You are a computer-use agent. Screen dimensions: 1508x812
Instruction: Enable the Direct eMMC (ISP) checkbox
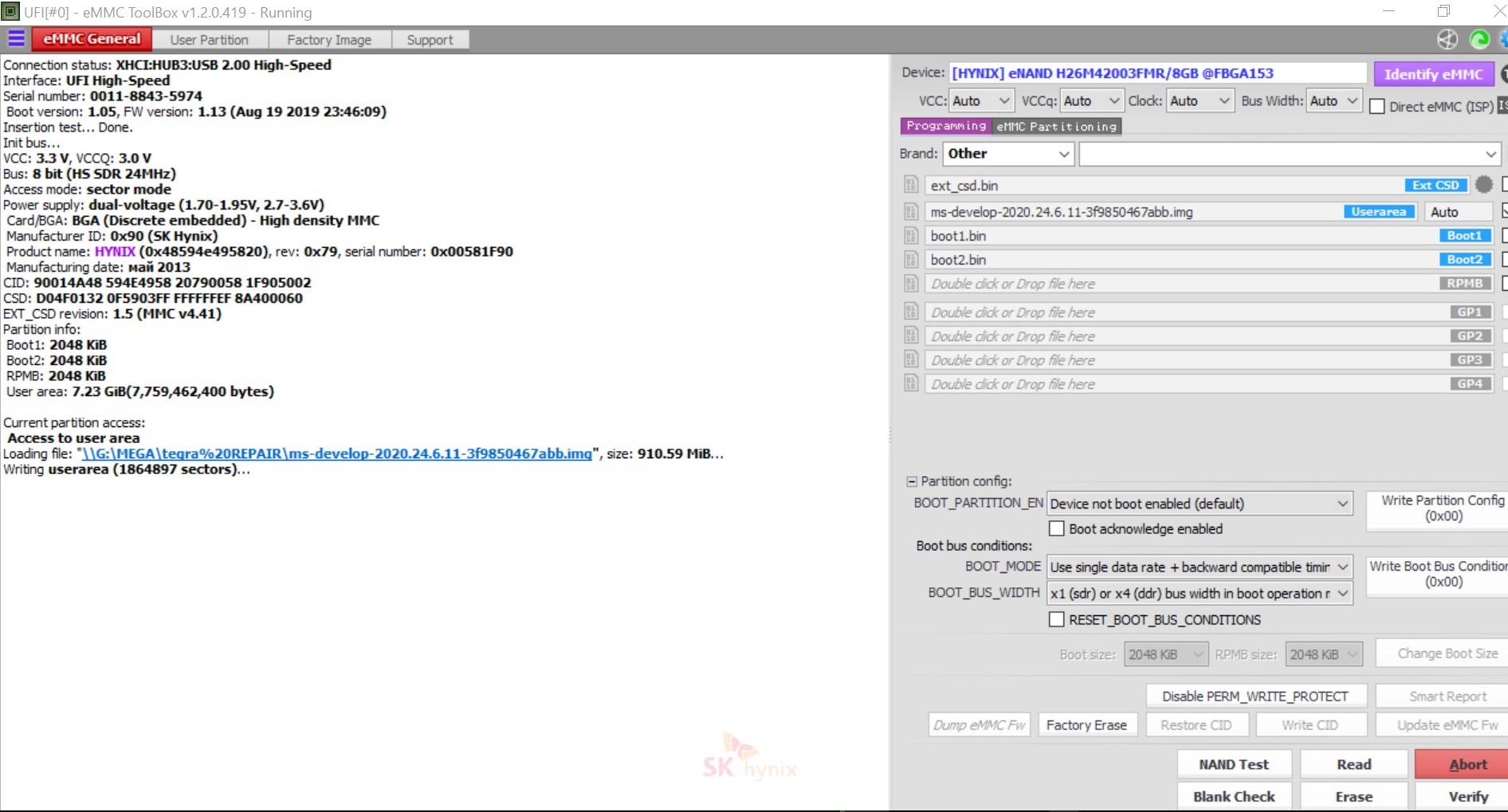1376,107
